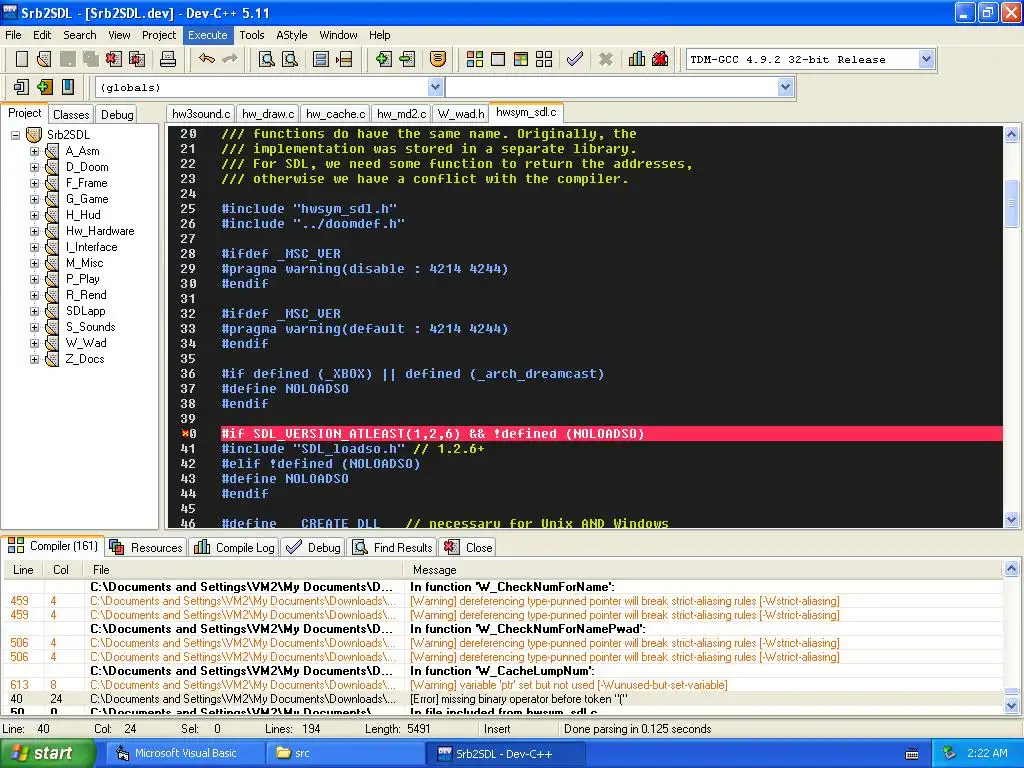This screenshot has height=768, width=1024.
Task: Open the src folder taskbar item
Action: point(345,754)
